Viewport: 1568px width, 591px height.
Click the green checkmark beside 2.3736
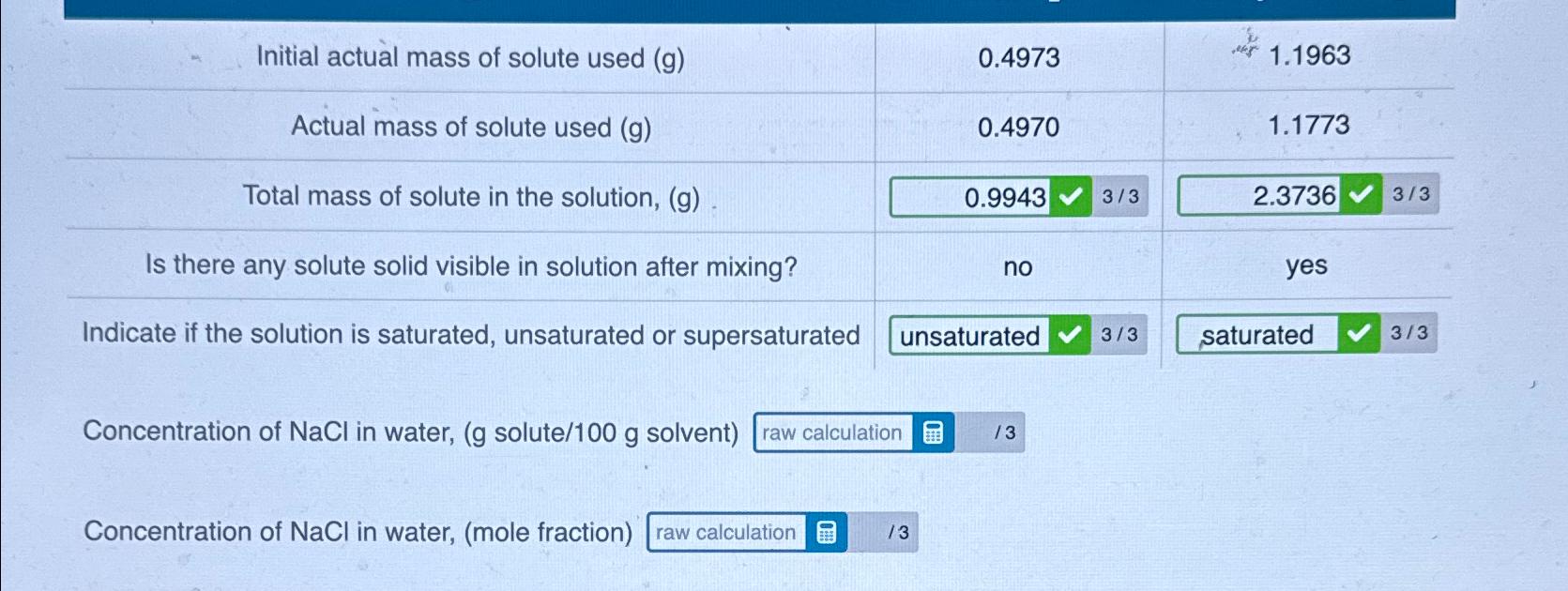(1361, 194)
